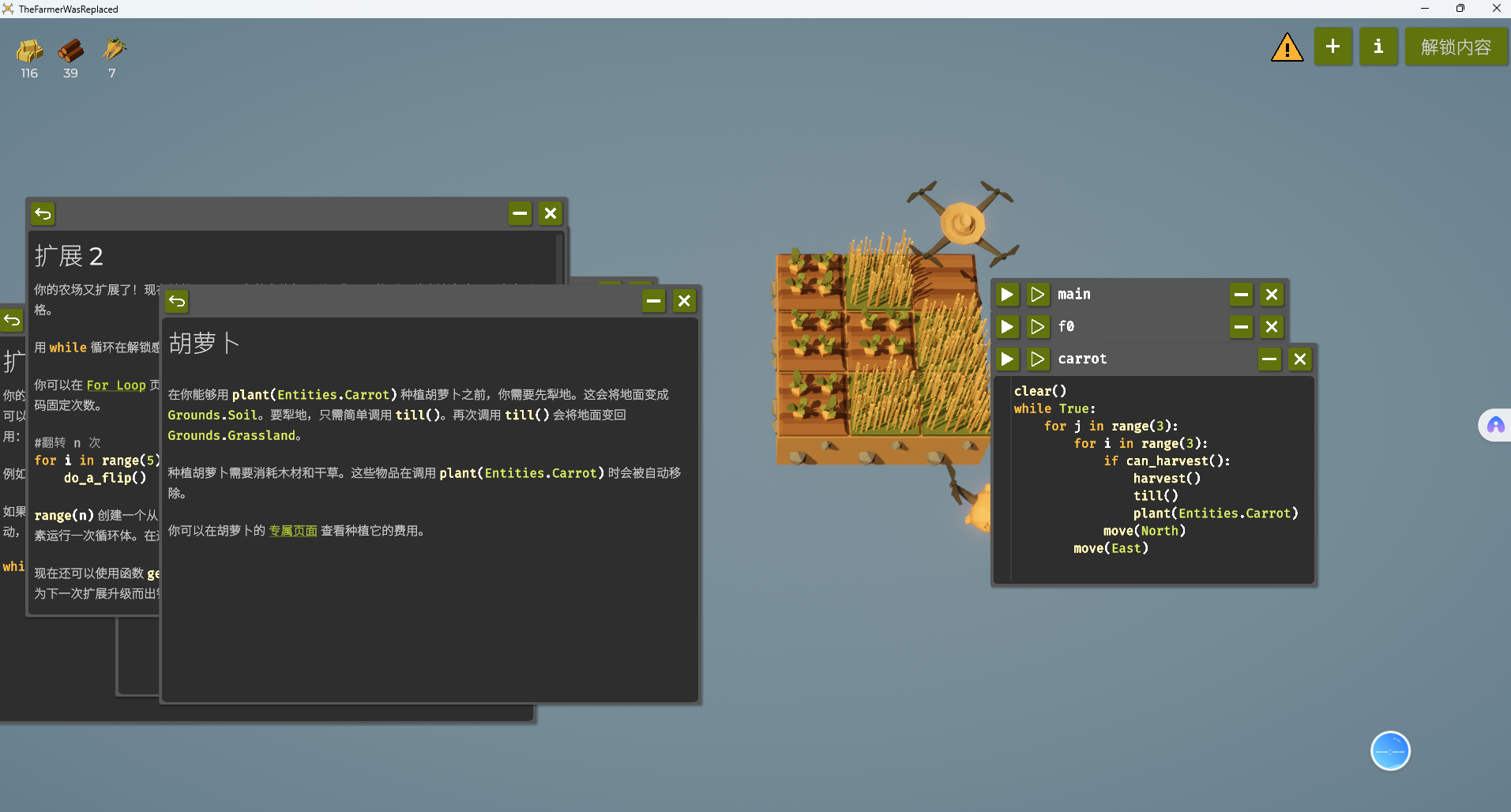Click the harvest() code line
Viewport: 1511px width, 812px height.
1167,478
